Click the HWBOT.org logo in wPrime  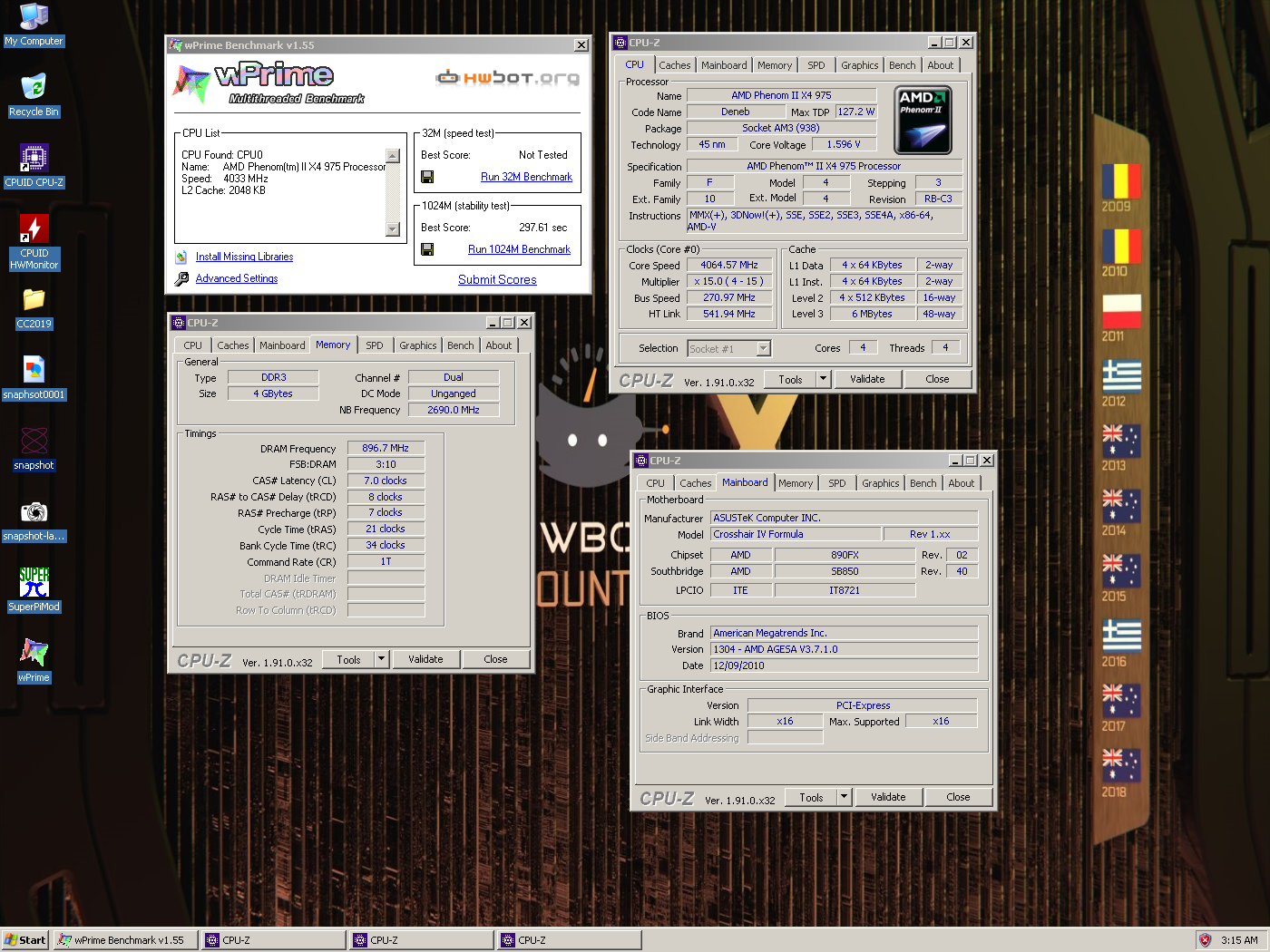[507, 78]
